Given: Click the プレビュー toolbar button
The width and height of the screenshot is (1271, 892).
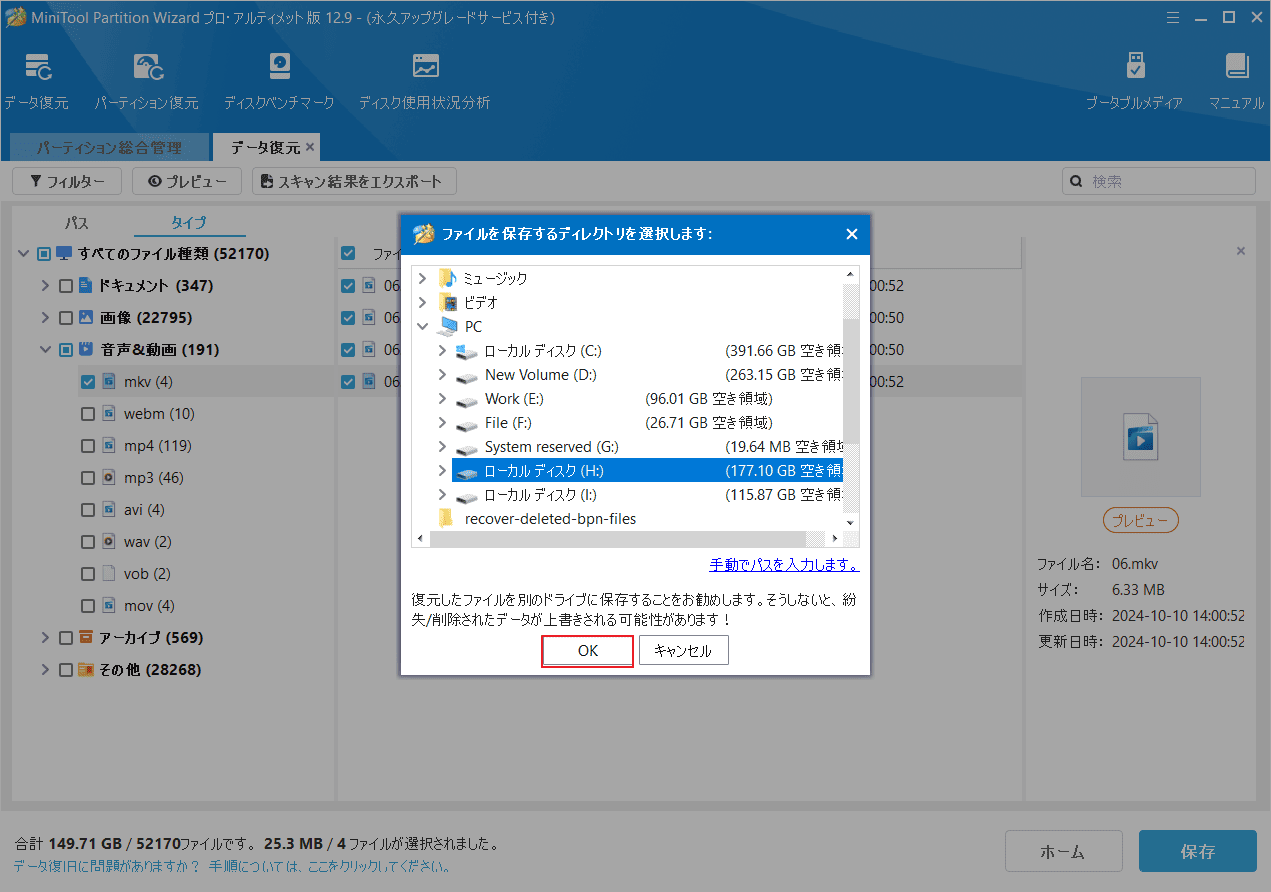Looking at the screenshot, I should [187, 181].
